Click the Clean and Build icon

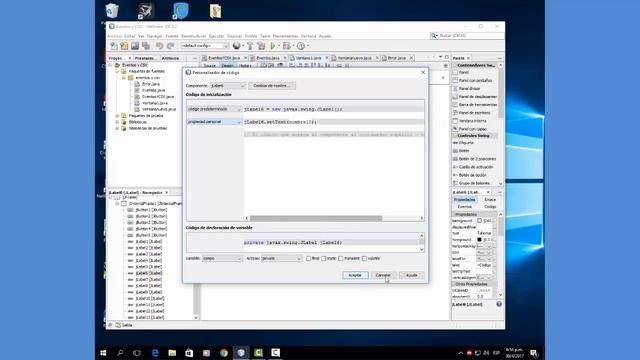261,46
